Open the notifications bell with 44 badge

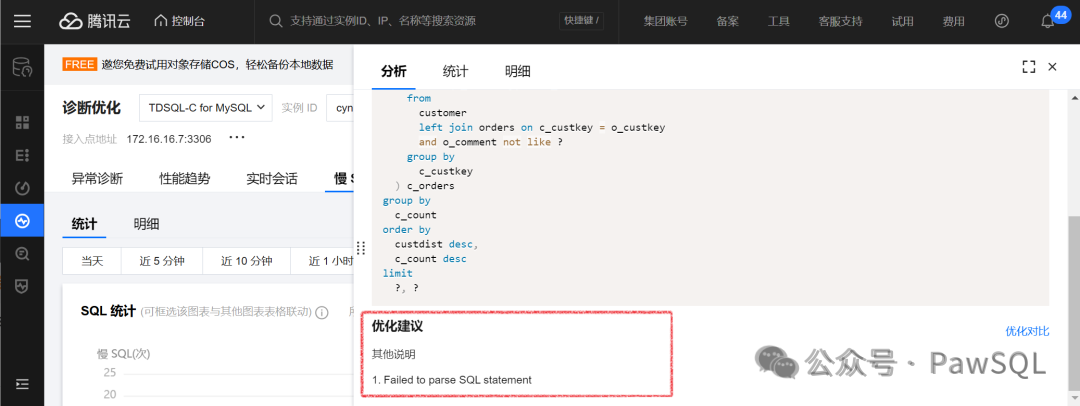1048,21
